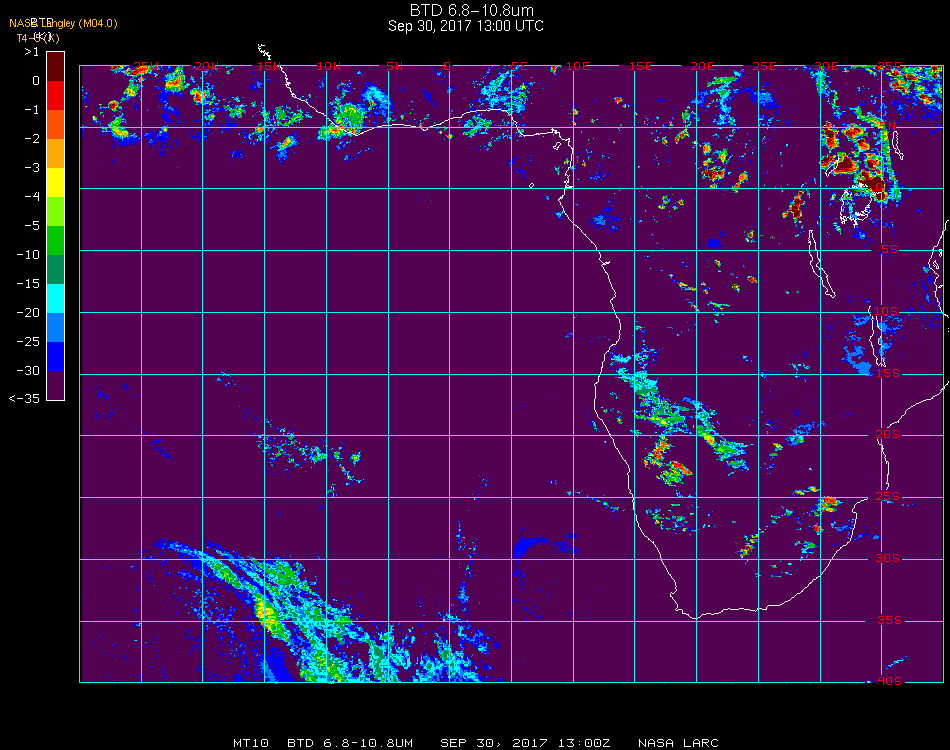Click the 'NASA Langley (M04.0)' label

pos(63,23)
